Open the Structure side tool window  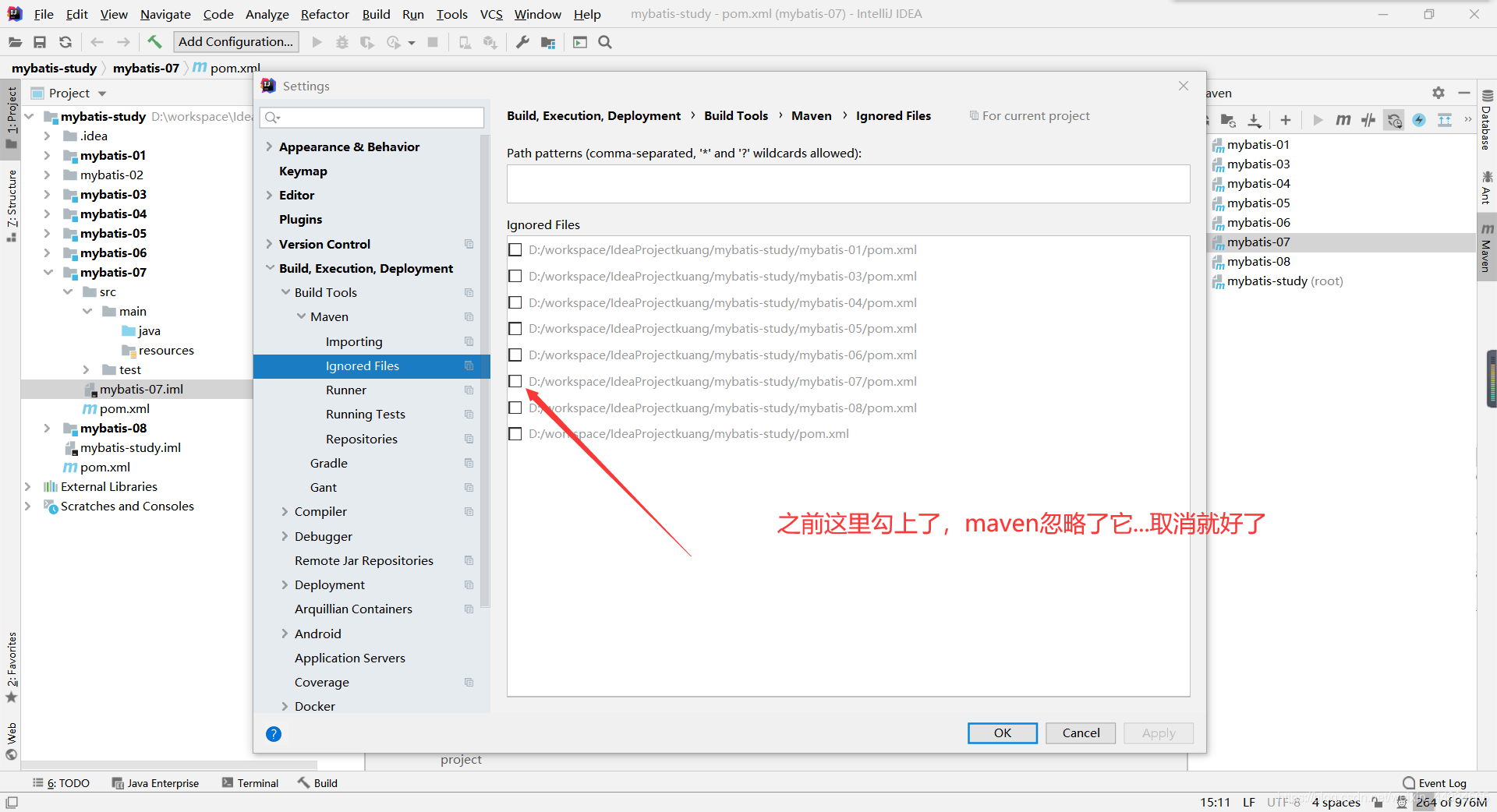12,205
